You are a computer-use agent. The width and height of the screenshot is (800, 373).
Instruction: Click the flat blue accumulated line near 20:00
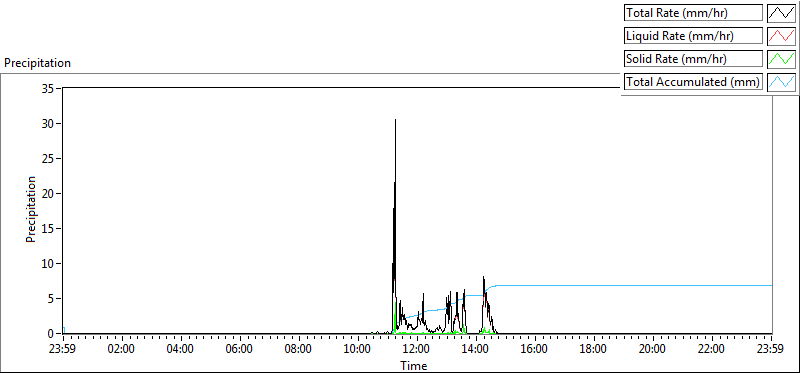653,285
